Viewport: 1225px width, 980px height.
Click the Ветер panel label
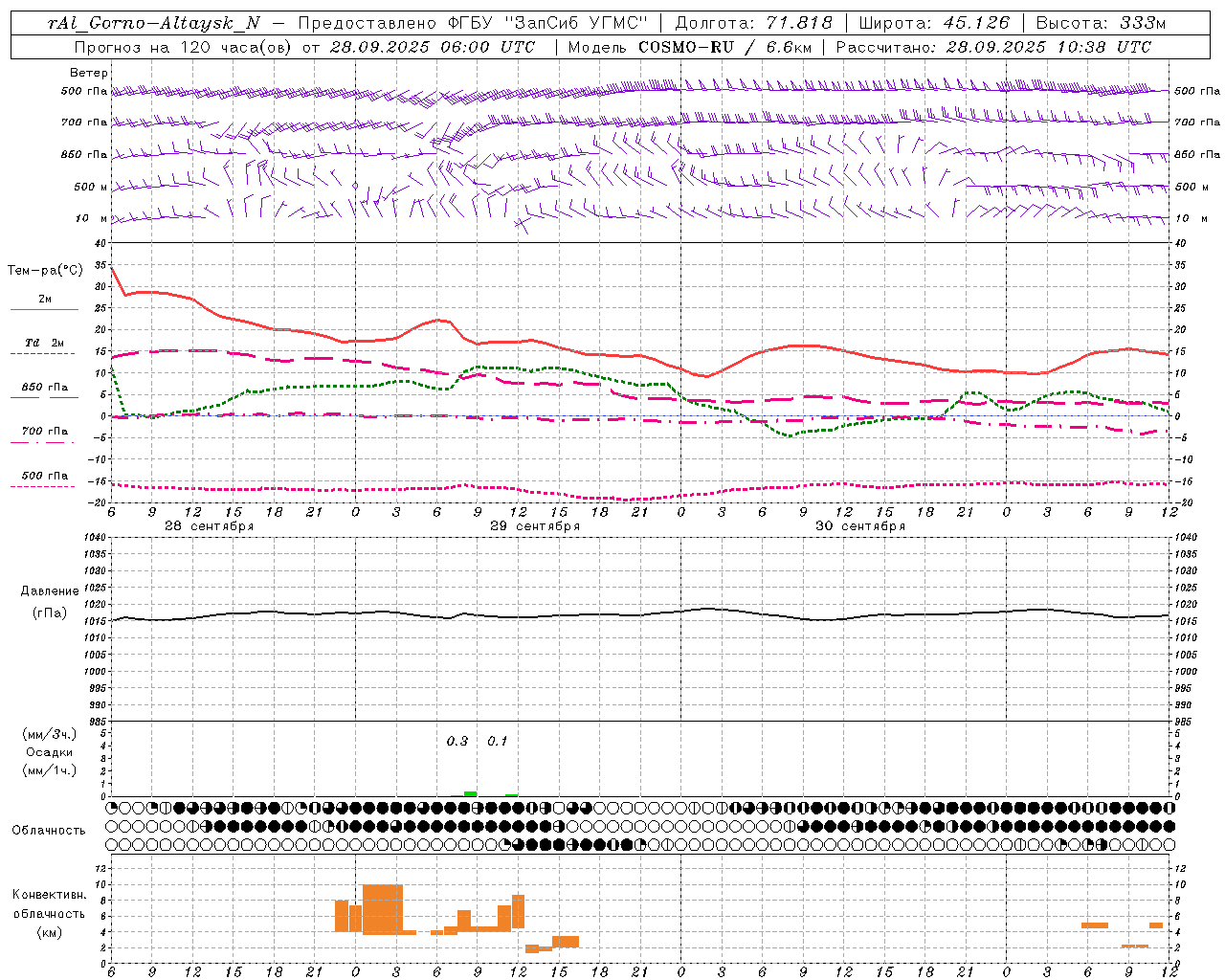[x=89, y=73]
